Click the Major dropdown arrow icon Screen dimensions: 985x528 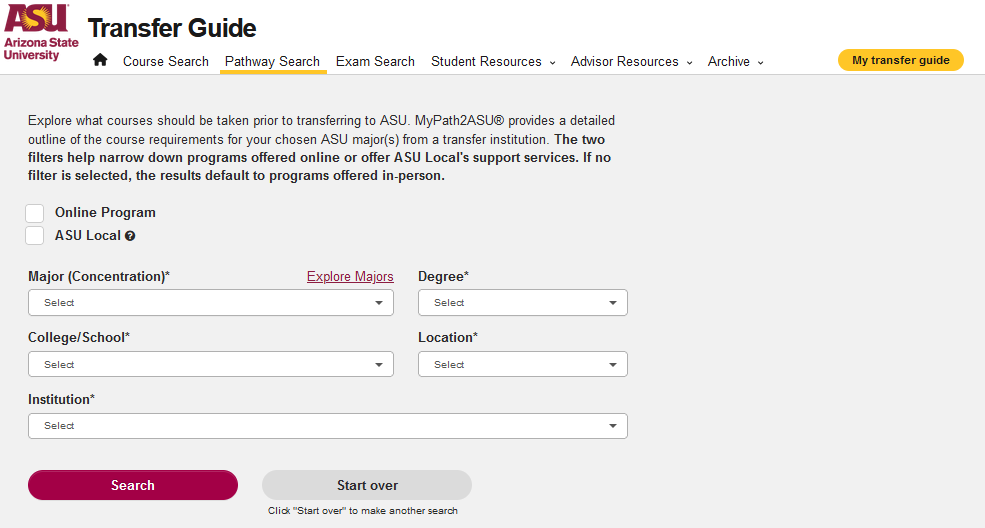[x=379, y=303]
